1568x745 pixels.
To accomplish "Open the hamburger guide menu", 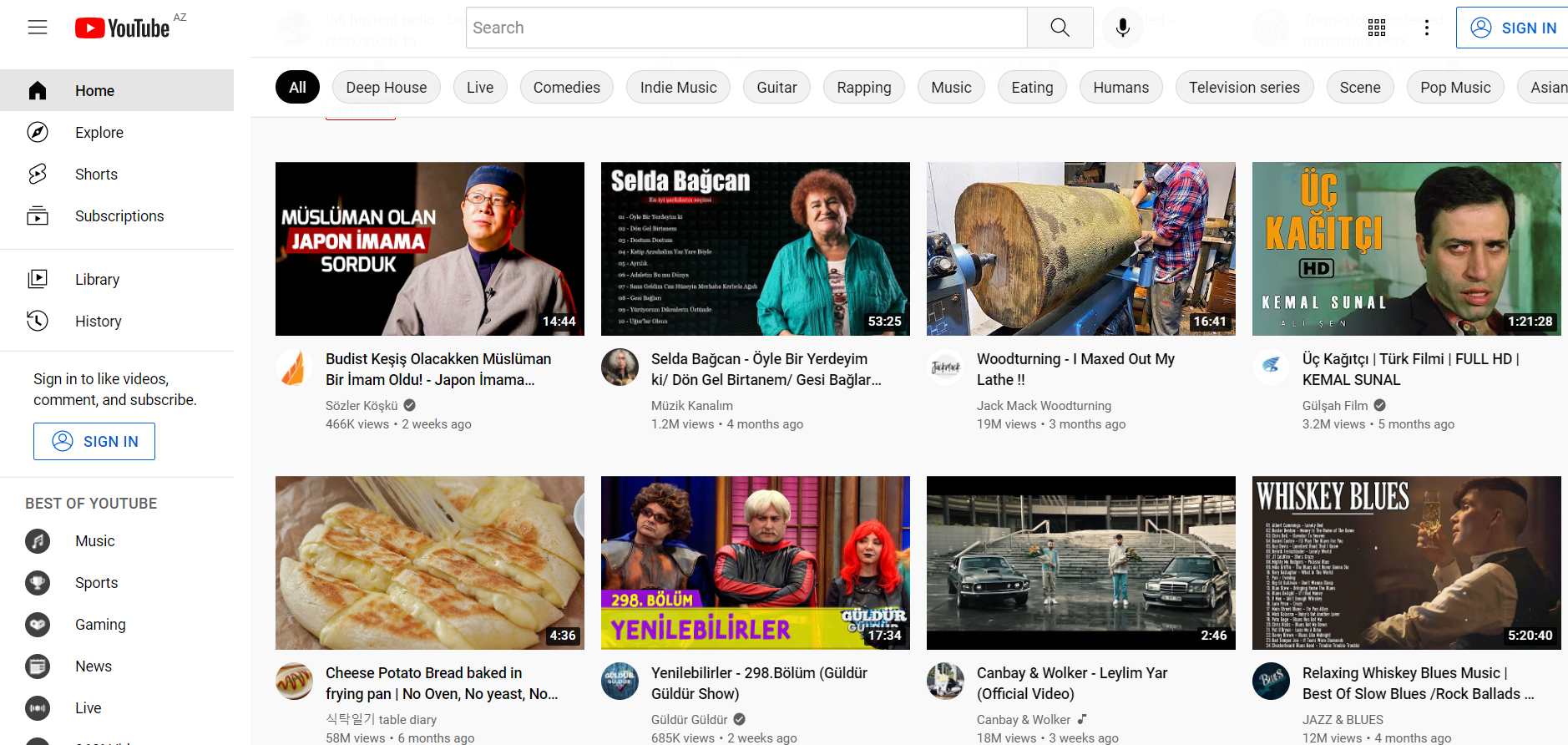I will tap(38, 28).
